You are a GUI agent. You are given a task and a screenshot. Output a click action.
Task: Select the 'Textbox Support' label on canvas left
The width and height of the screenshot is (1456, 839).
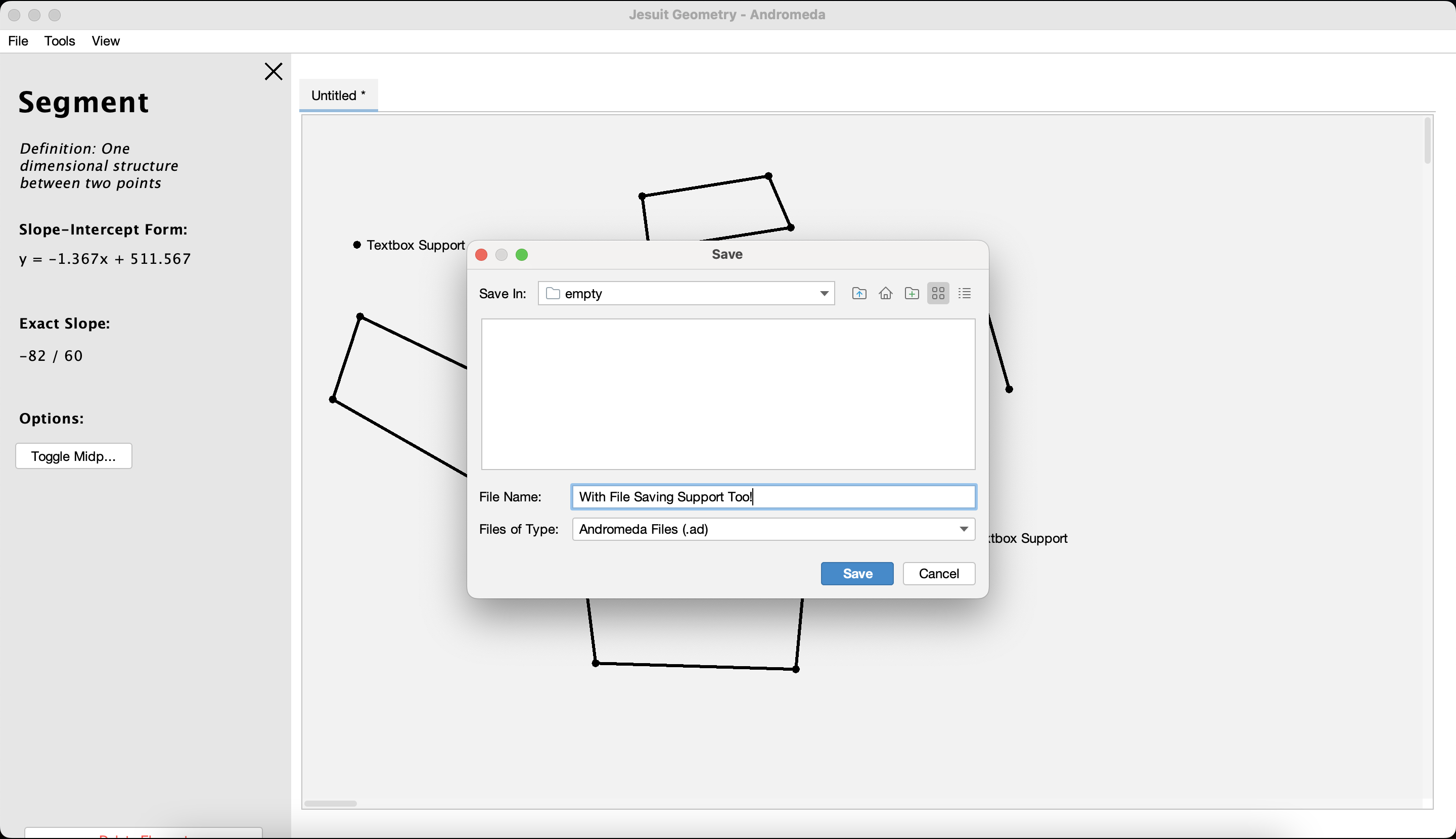coord(416,246)
